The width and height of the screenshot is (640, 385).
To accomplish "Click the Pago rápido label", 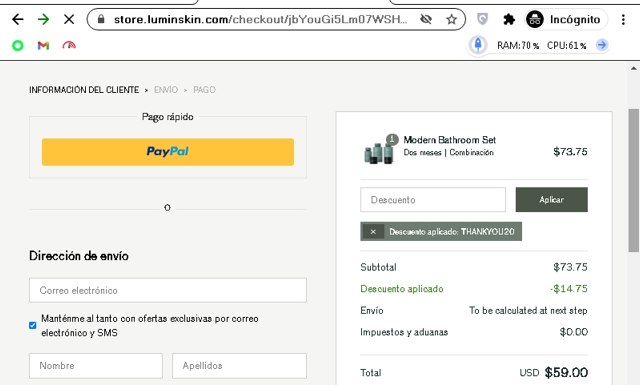I will (168, 117).
